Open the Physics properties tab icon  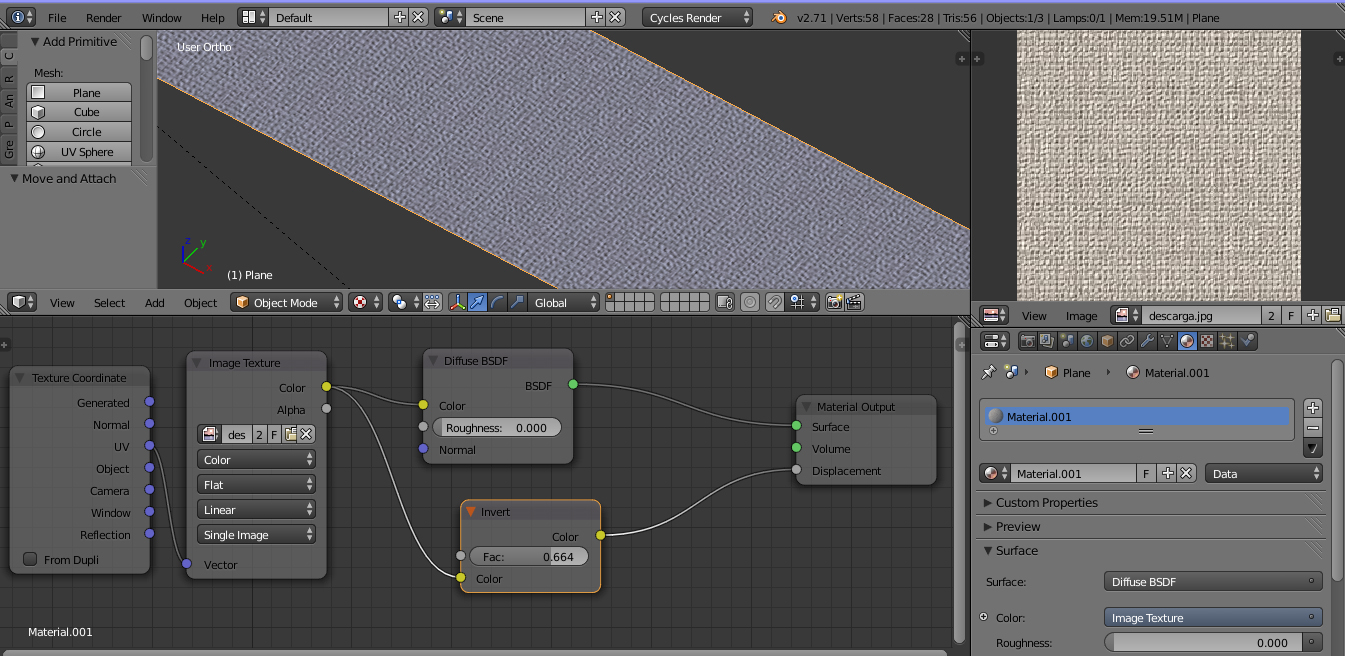coord(1247,341)
